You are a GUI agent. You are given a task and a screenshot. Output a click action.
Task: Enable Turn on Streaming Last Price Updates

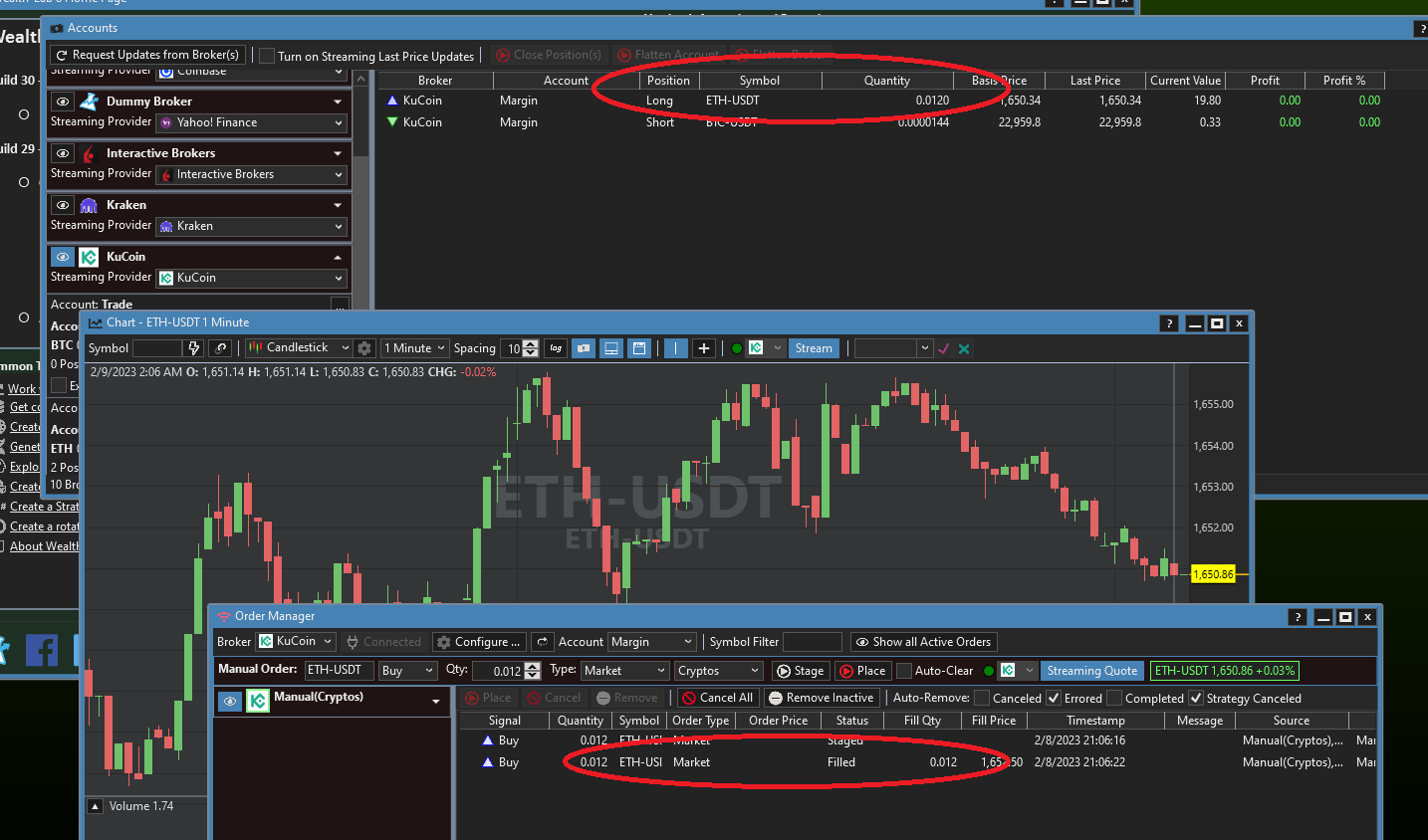tap(267, 56)
